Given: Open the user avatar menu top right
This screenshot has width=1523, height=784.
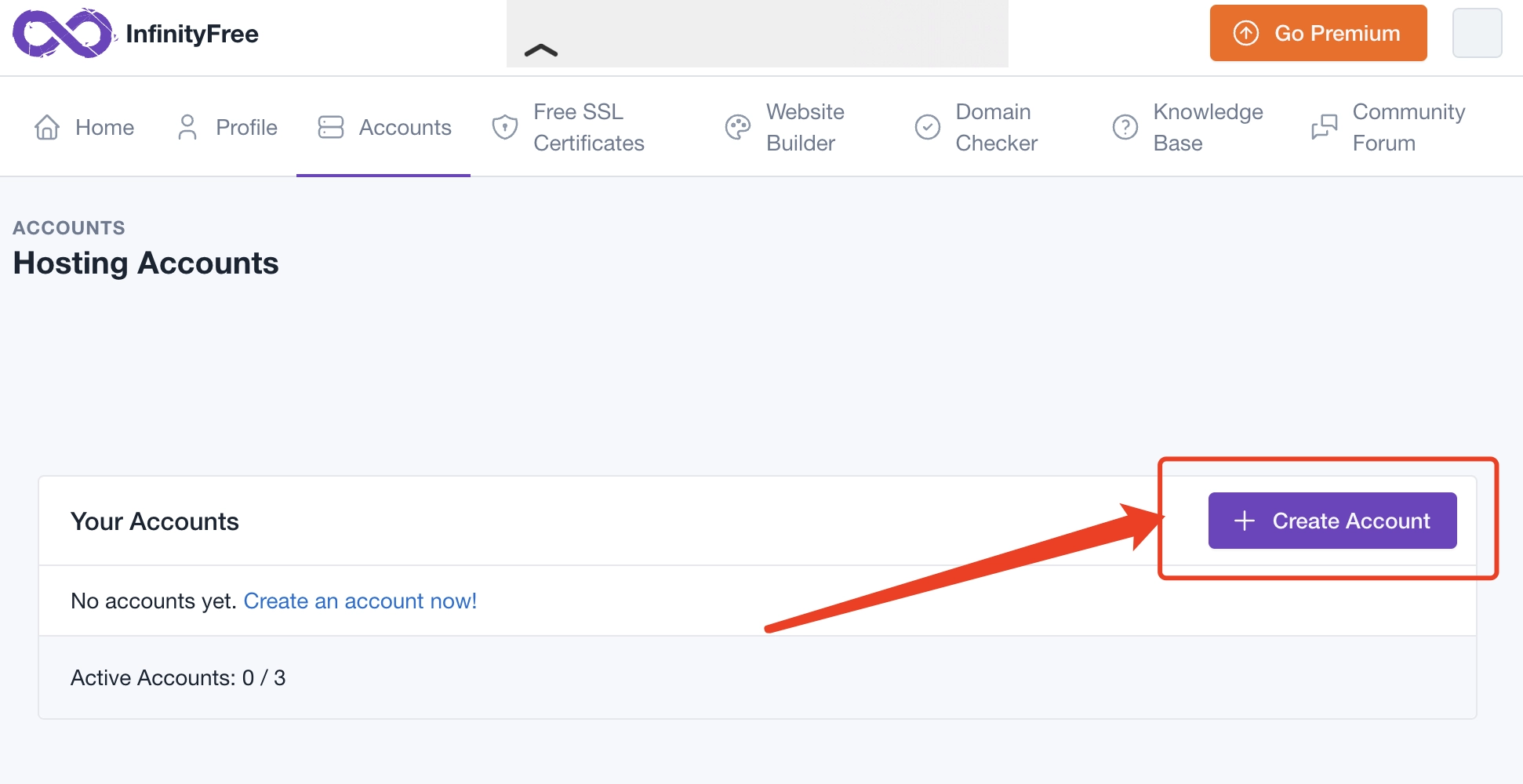Looking at the screenshot, I should [x=1477, y=33].
